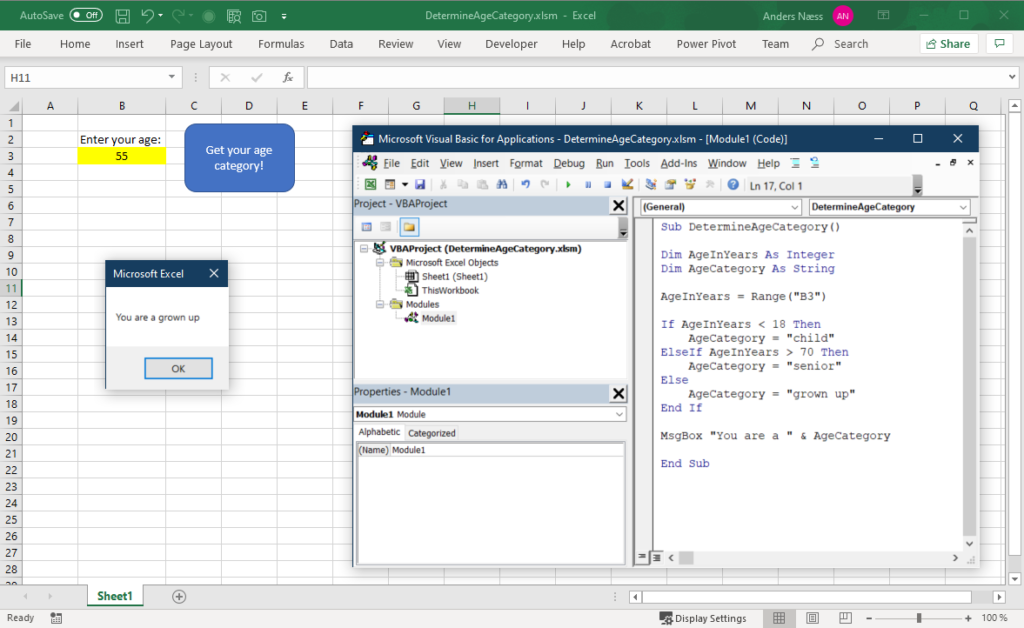Image resolution: width=1024 pixels, height=628 pixels.
Task: Click the Insert UserForm icon in VBA toolbar
Action: 390,185
